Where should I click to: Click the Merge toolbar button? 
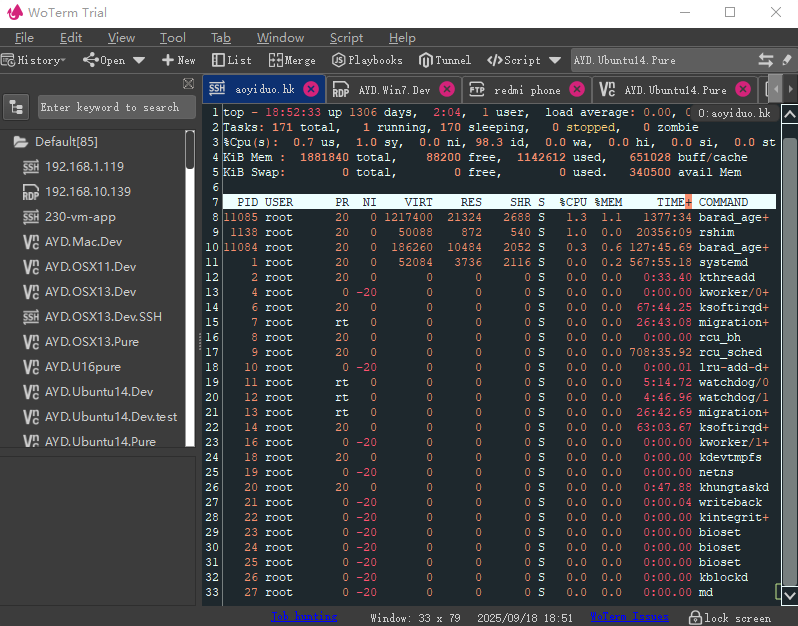292,60
